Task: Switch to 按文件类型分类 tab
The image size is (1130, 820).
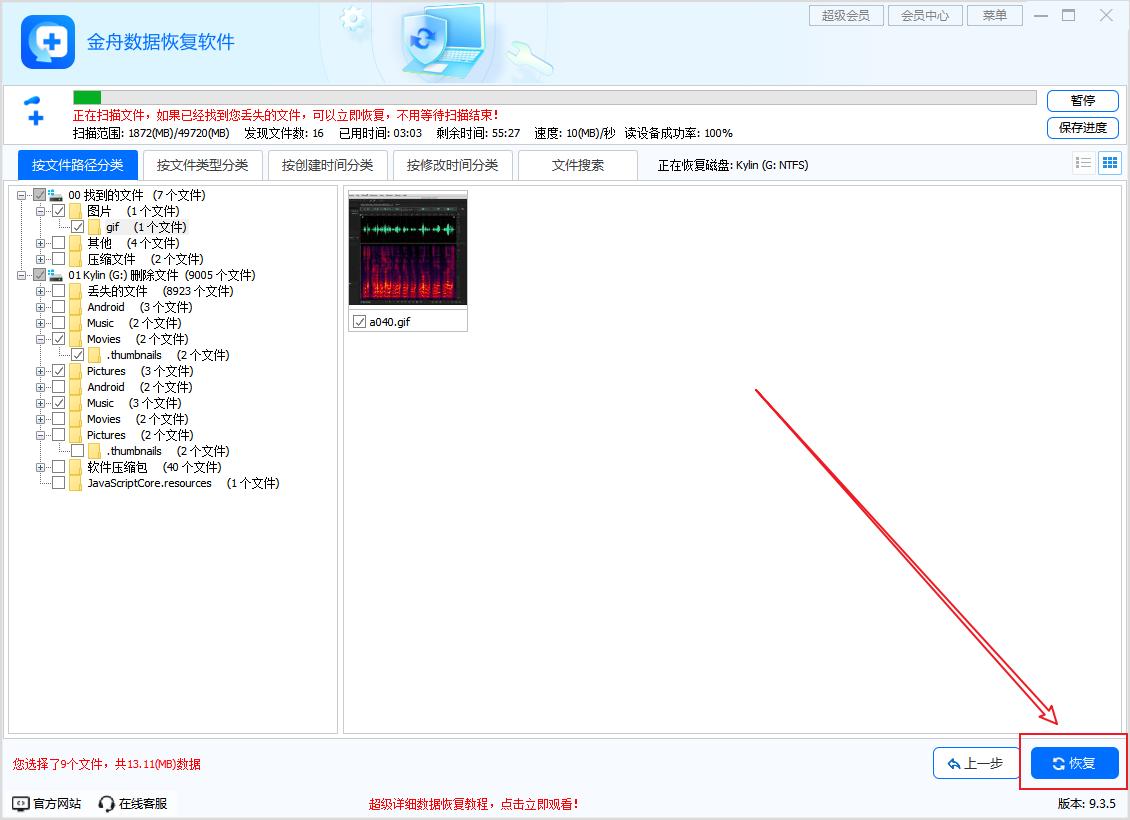Action: click(202, 165)
